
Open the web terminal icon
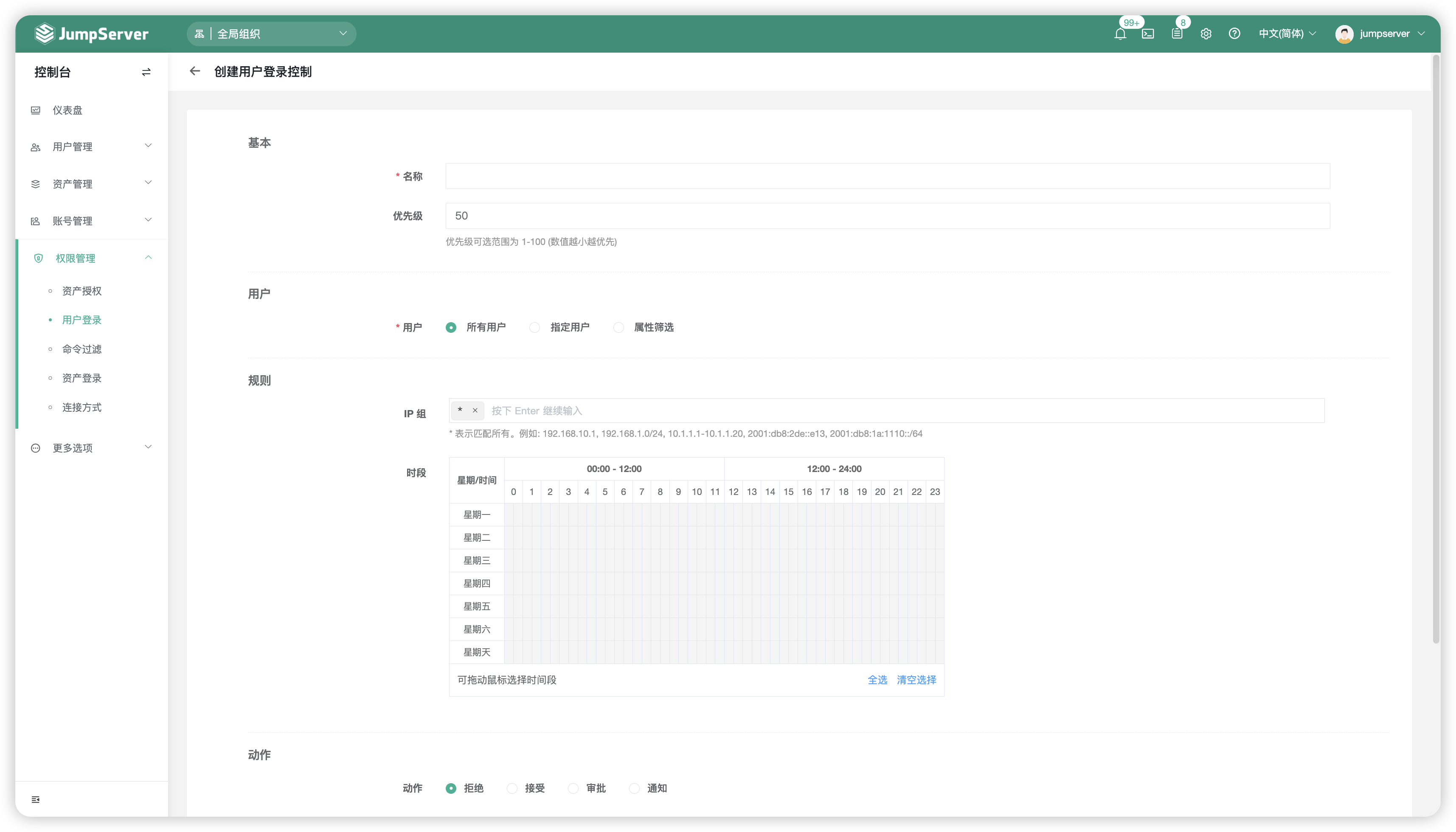1148,34
